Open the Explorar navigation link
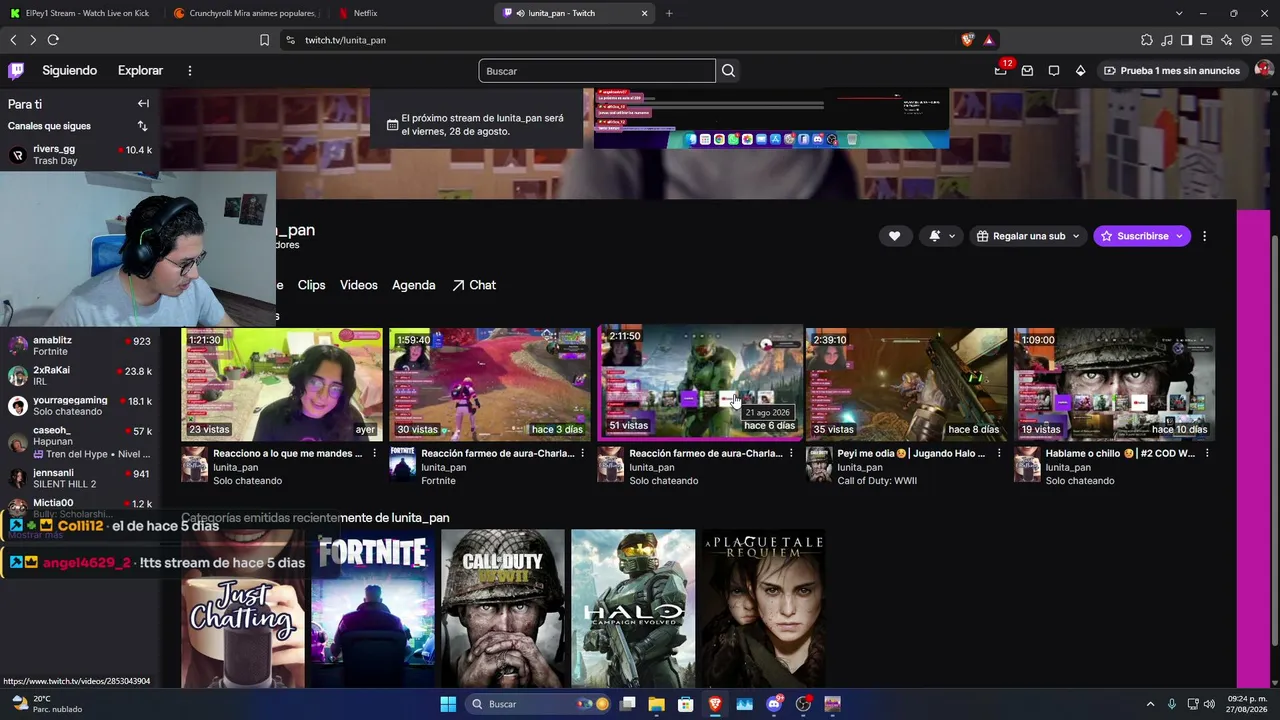The height and width of the screenshot is (720, 1280). click(140, 71)
